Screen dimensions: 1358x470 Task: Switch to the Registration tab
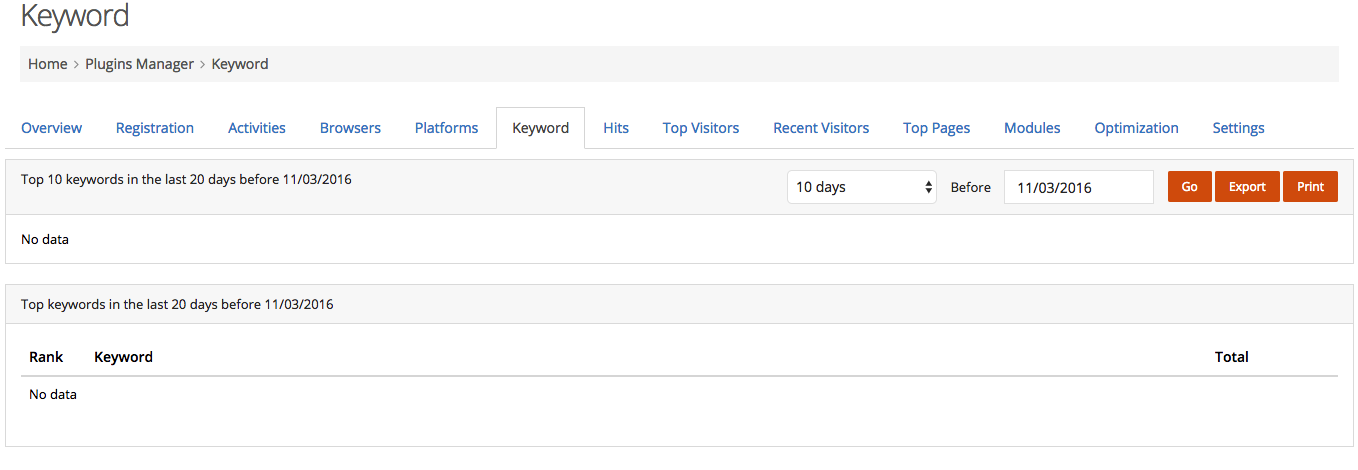pos(155,128)
